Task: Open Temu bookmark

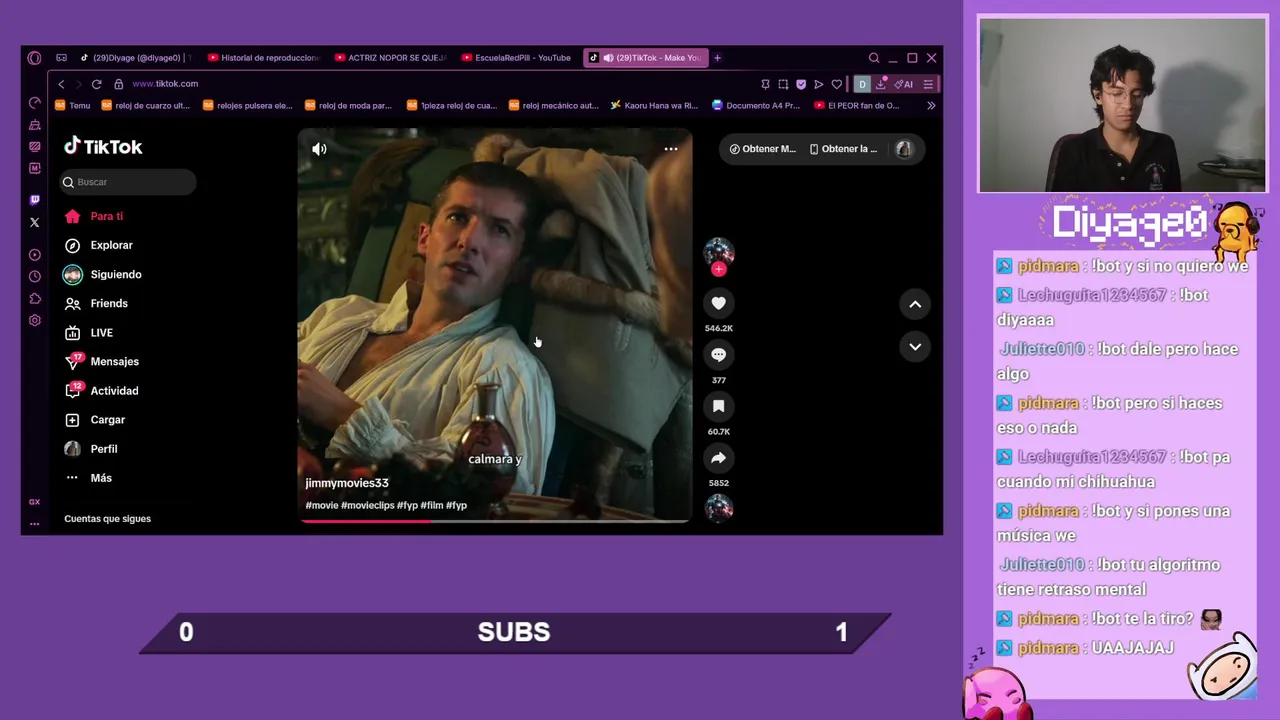Action: (x=72, y=105)
